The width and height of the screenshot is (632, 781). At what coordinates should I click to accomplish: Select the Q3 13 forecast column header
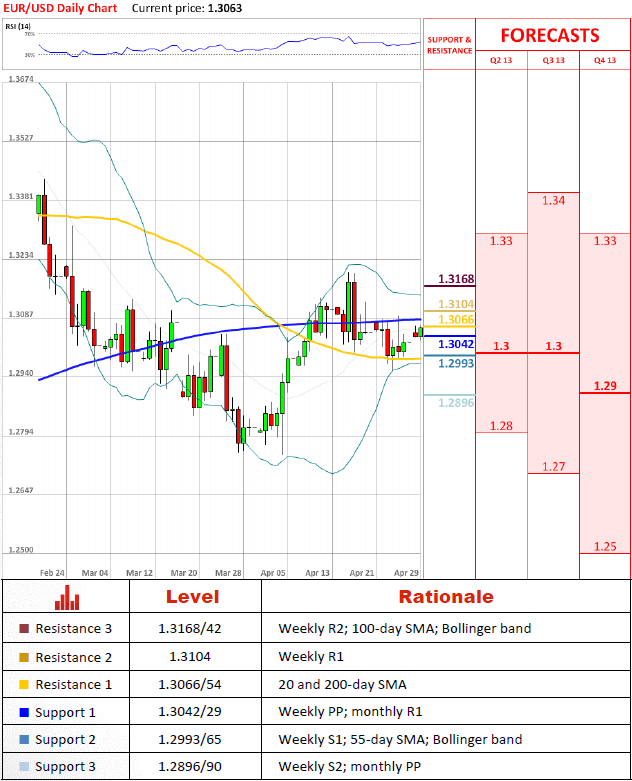pos(553,60)
